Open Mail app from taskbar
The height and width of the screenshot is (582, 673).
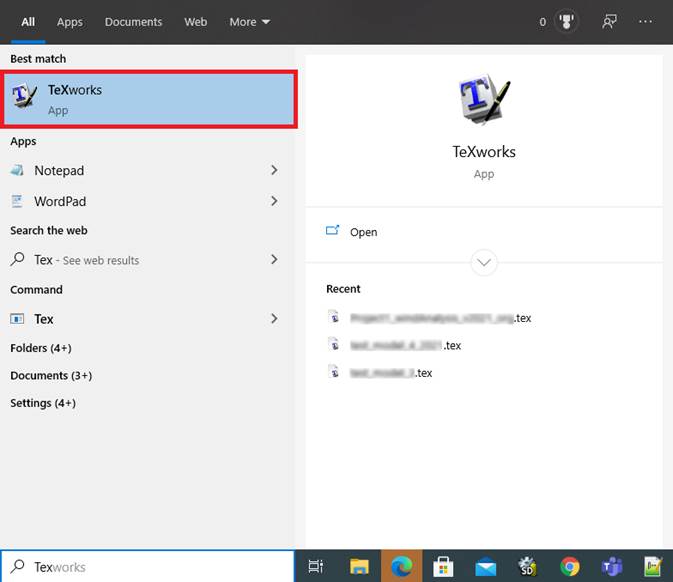pyautogui.click(x=485, y=568)
